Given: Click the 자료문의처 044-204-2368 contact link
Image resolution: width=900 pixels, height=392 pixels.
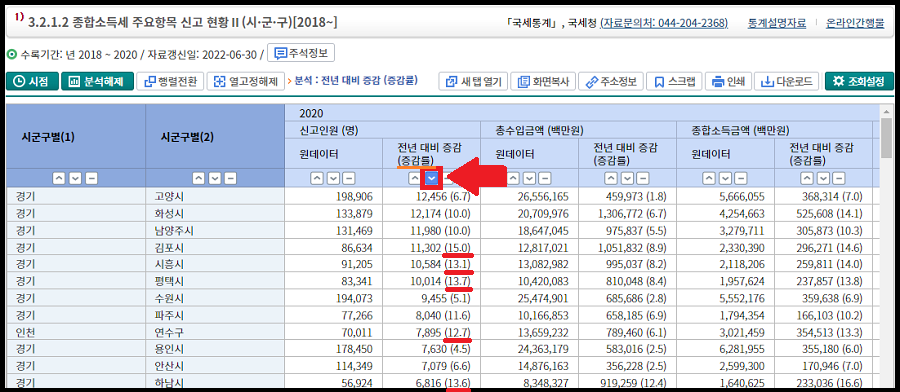Looking at the screenshot, I should click(664, 23).
